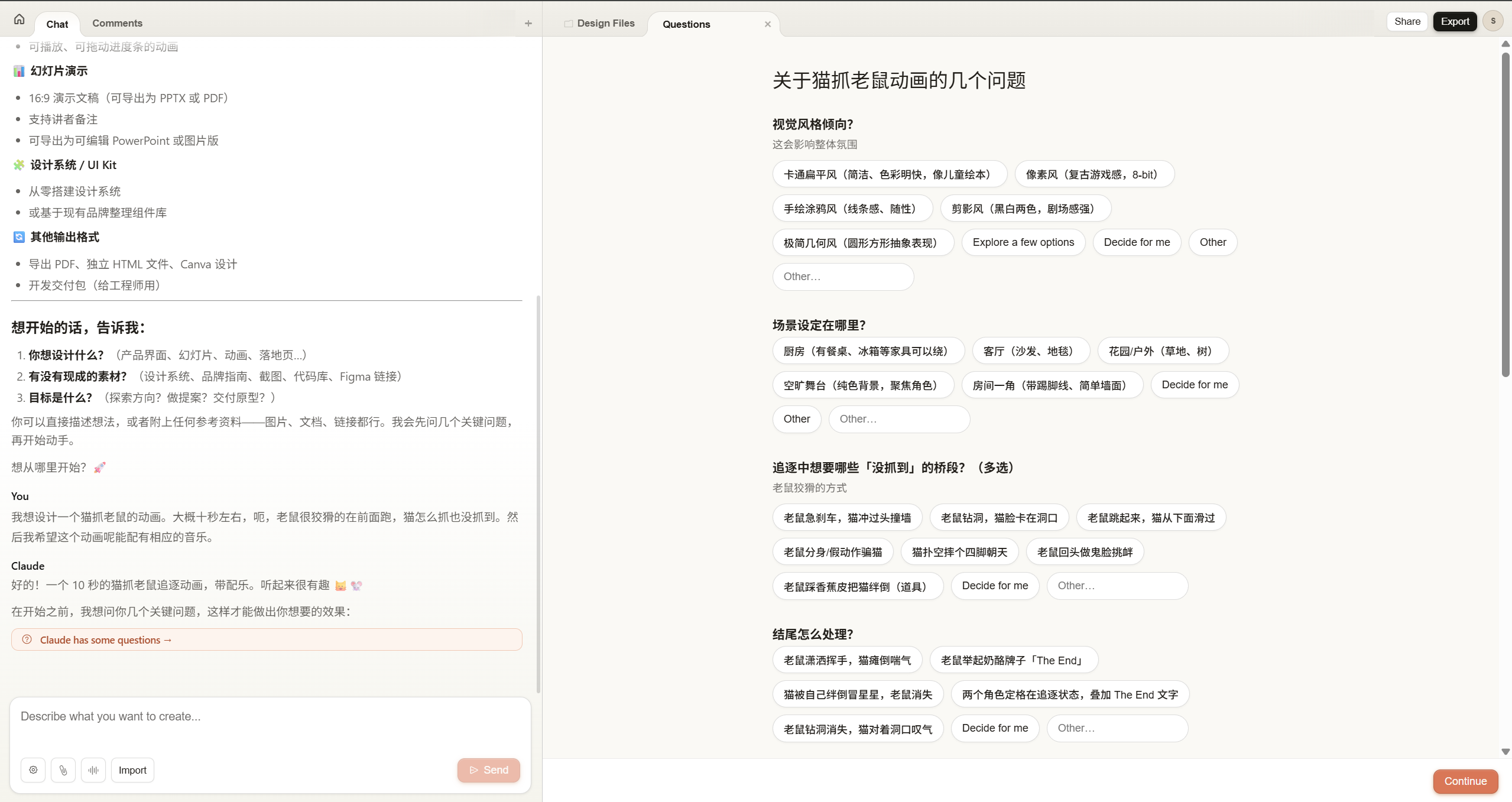
Task: Select 老鼠潇洒挥手，猫瘫倒喘气 ending
Action: click(x=847, y=660)
